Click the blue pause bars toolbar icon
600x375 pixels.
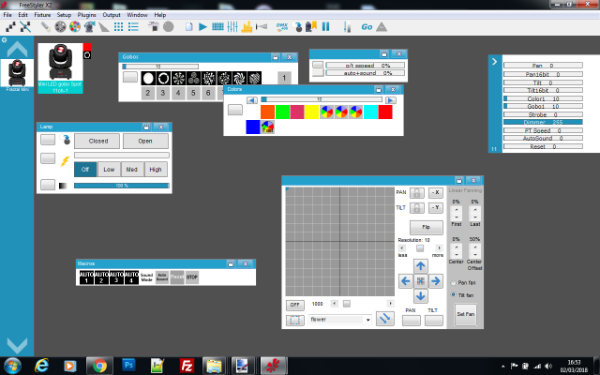pos(326,27)
